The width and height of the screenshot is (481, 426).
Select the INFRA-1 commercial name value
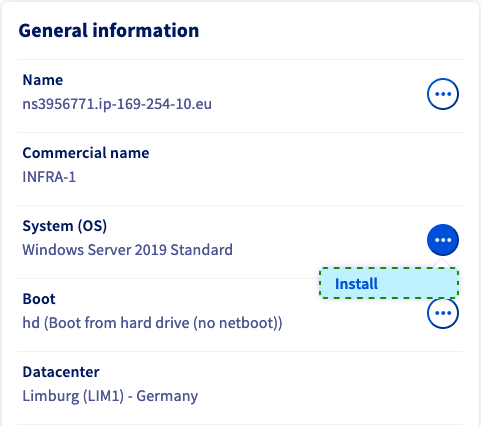tap(49, 177)
